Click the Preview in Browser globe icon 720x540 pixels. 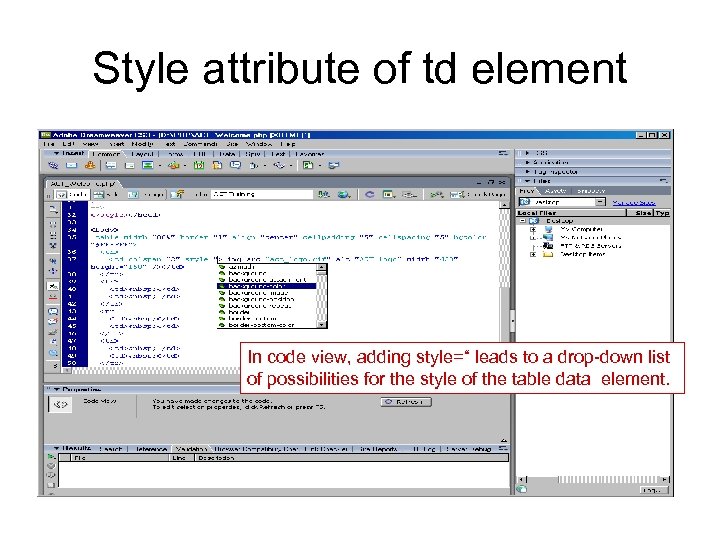[x=343, y=195]
